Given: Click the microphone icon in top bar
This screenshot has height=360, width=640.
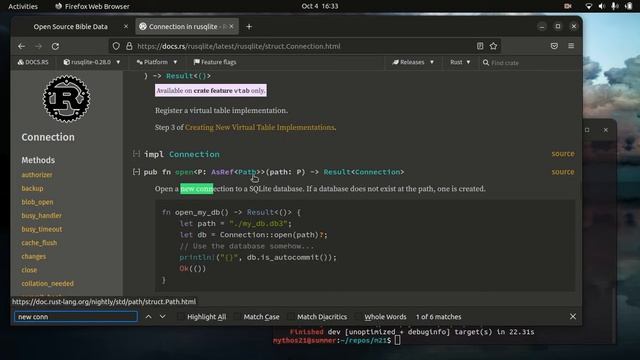Looking at the screenshot, I should pos(615,6).
